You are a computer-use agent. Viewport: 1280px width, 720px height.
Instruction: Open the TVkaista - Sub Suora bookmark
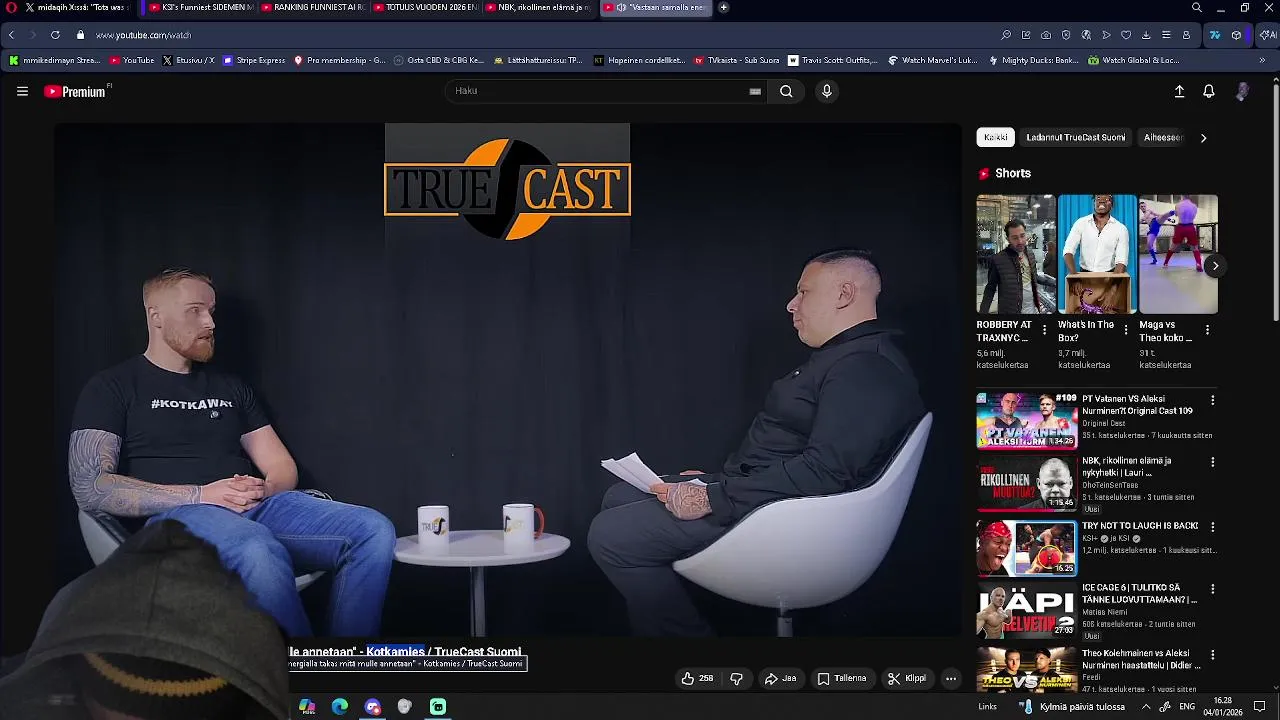(x=736, y=60)
